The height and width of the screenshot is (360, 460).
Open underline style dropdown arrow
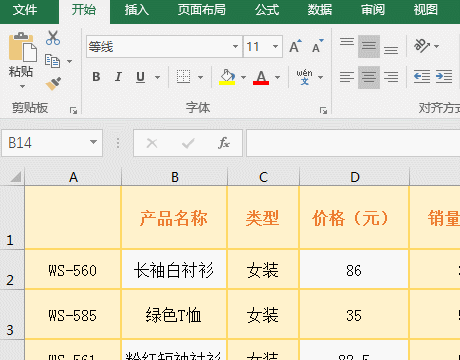(157, 77)
